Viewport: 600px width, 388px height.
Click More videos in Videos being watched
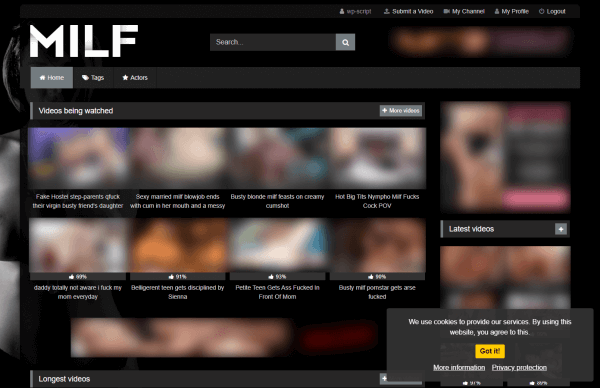[x=401, y=111]
